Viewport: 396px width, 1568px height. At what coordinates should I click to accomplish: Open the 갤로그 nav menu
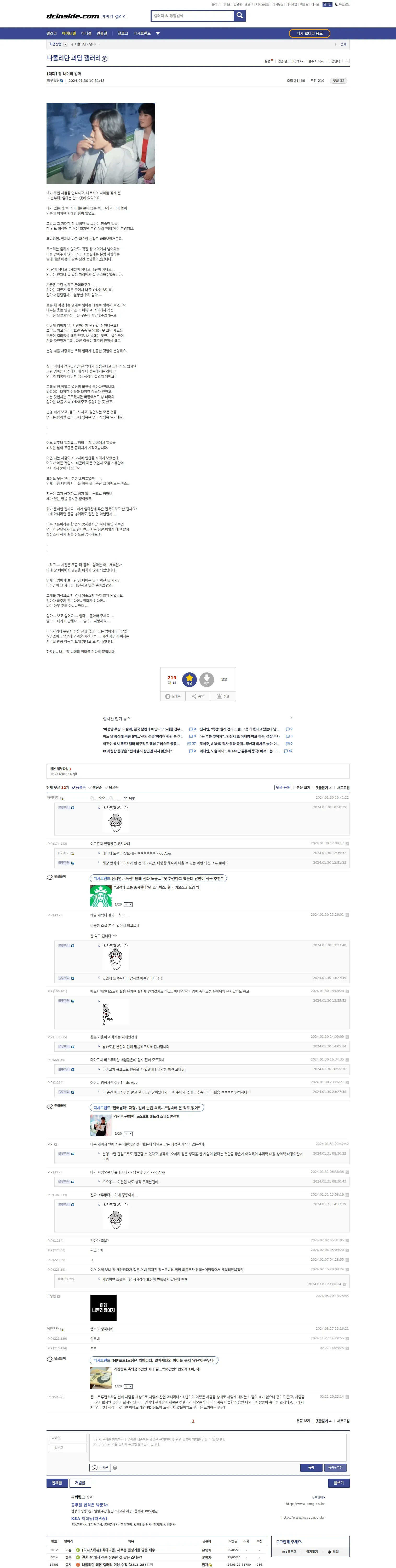[x=123, y=33]
